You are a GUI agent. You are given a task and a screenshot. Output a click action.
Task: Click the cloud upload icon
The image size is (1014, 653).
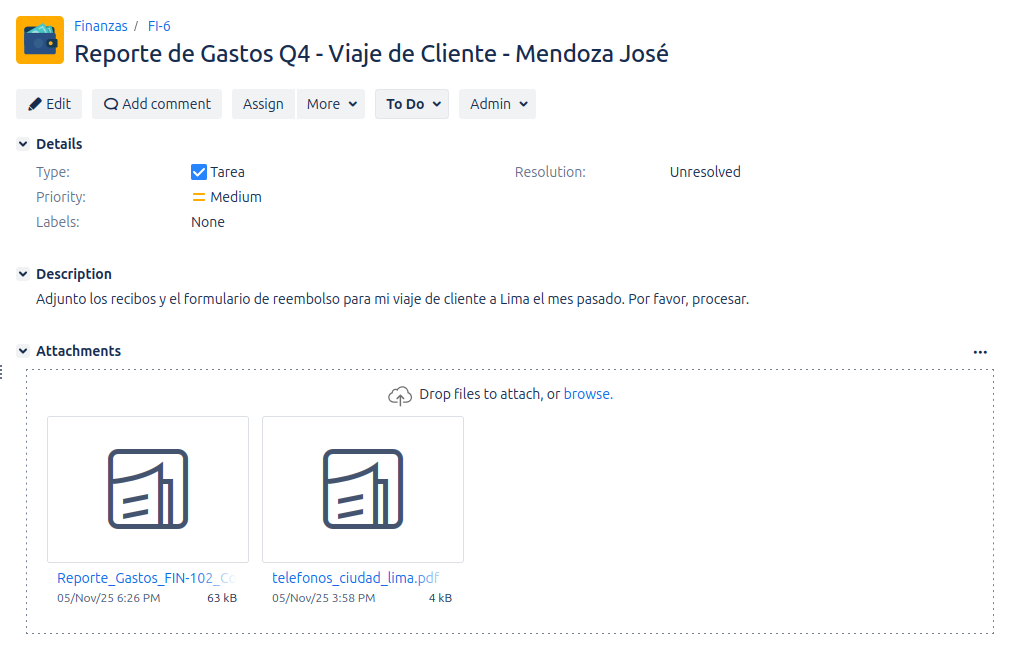[400, 395]
